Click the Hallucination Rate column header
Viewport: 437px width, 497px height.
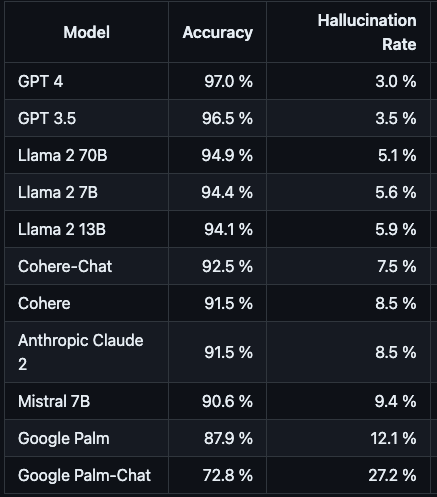[367, 32]
